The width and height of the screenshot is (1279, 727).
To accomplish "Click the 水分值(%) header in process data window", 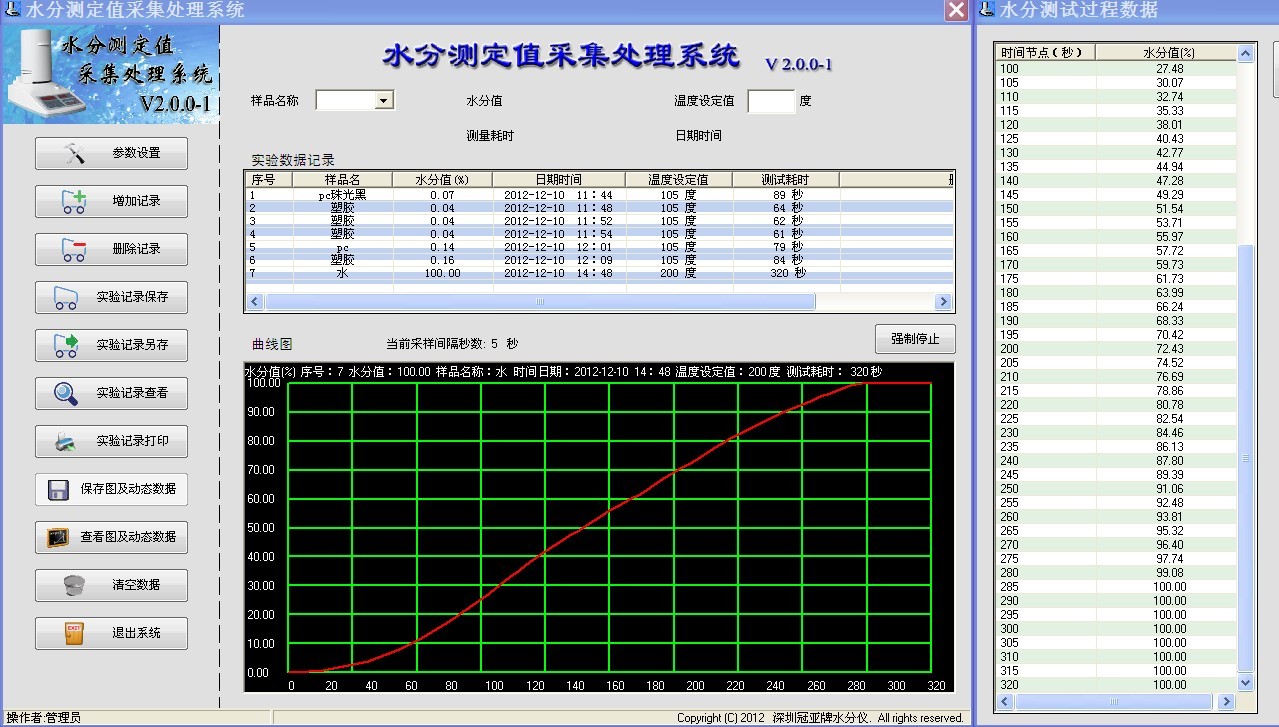I will (1167, 52).
